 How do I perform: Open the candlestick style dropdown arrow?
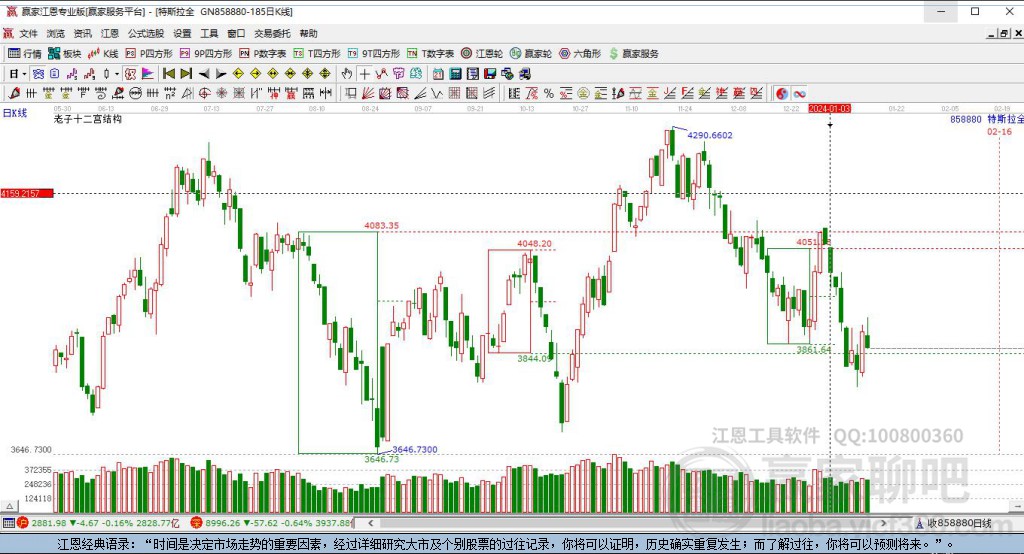(x=117, y=74)
